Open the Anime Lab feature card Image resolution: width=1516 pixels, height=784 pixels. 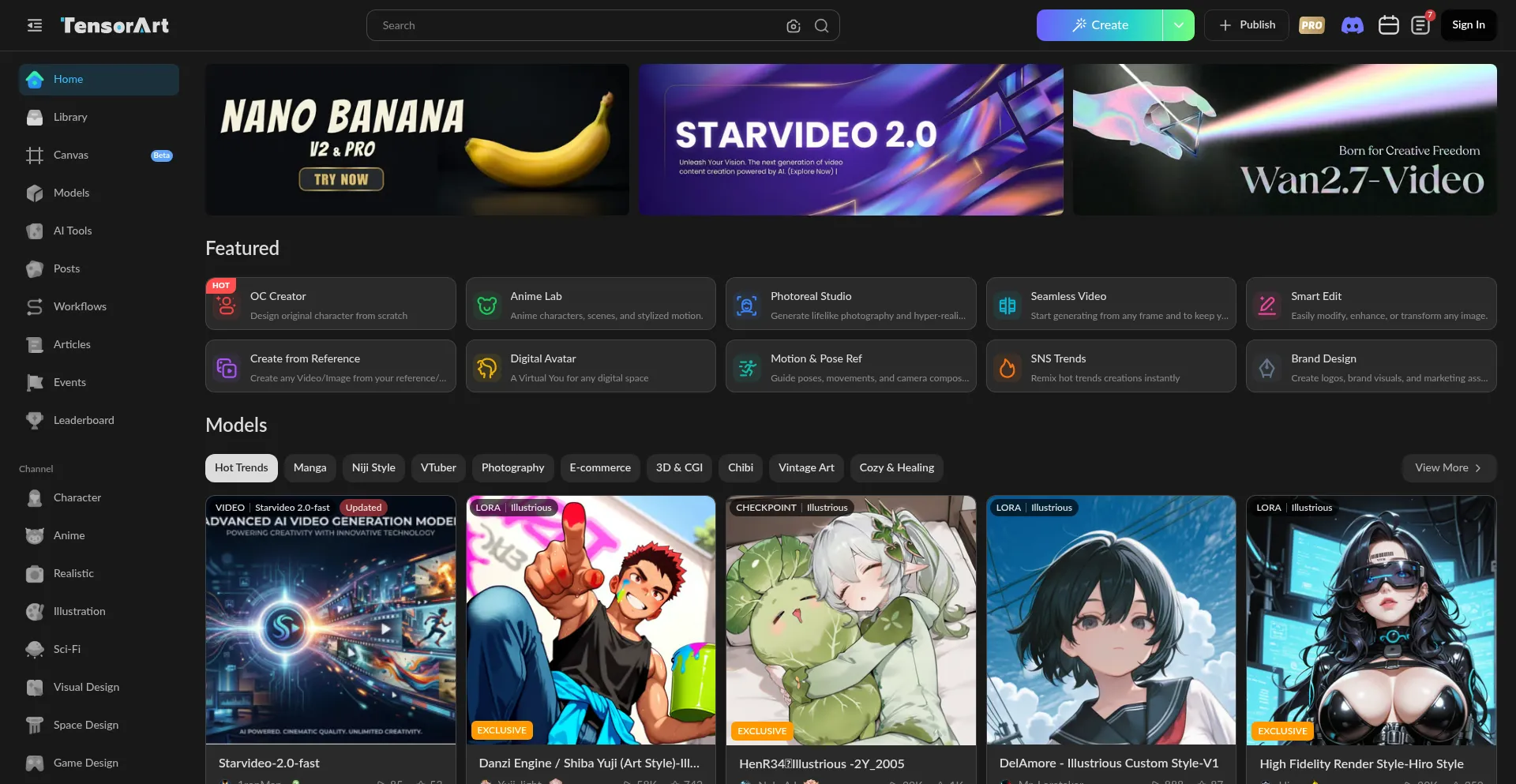(591, 304)
